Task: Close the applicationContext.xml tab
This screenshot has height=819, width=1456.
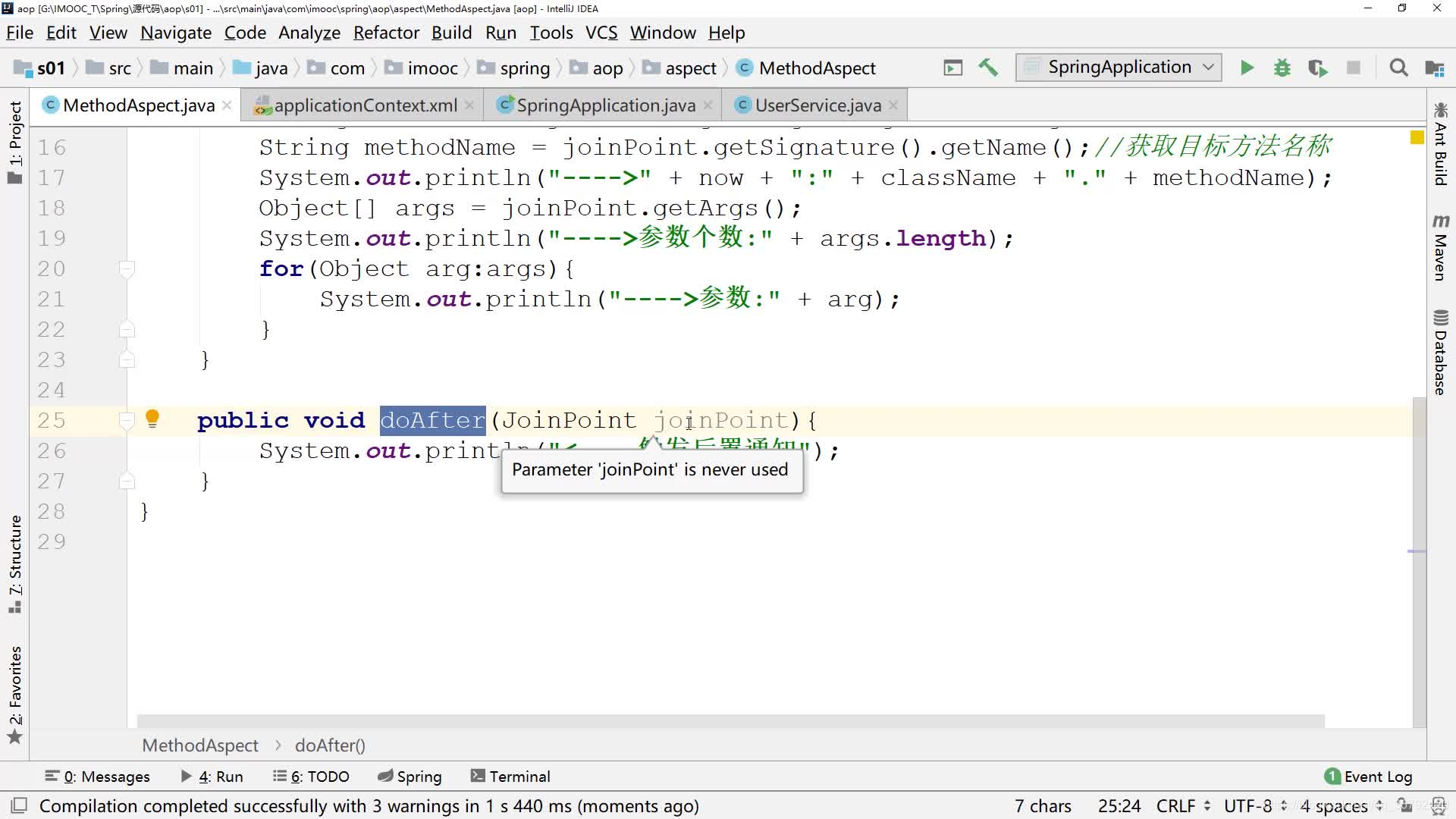Action: (x=469, y=105)
